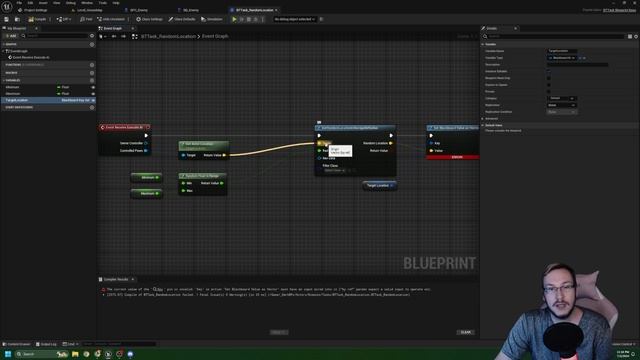
Task: Open Details panel property matrix grid icon
Action: pyautogui.click(x=630, y=36)
